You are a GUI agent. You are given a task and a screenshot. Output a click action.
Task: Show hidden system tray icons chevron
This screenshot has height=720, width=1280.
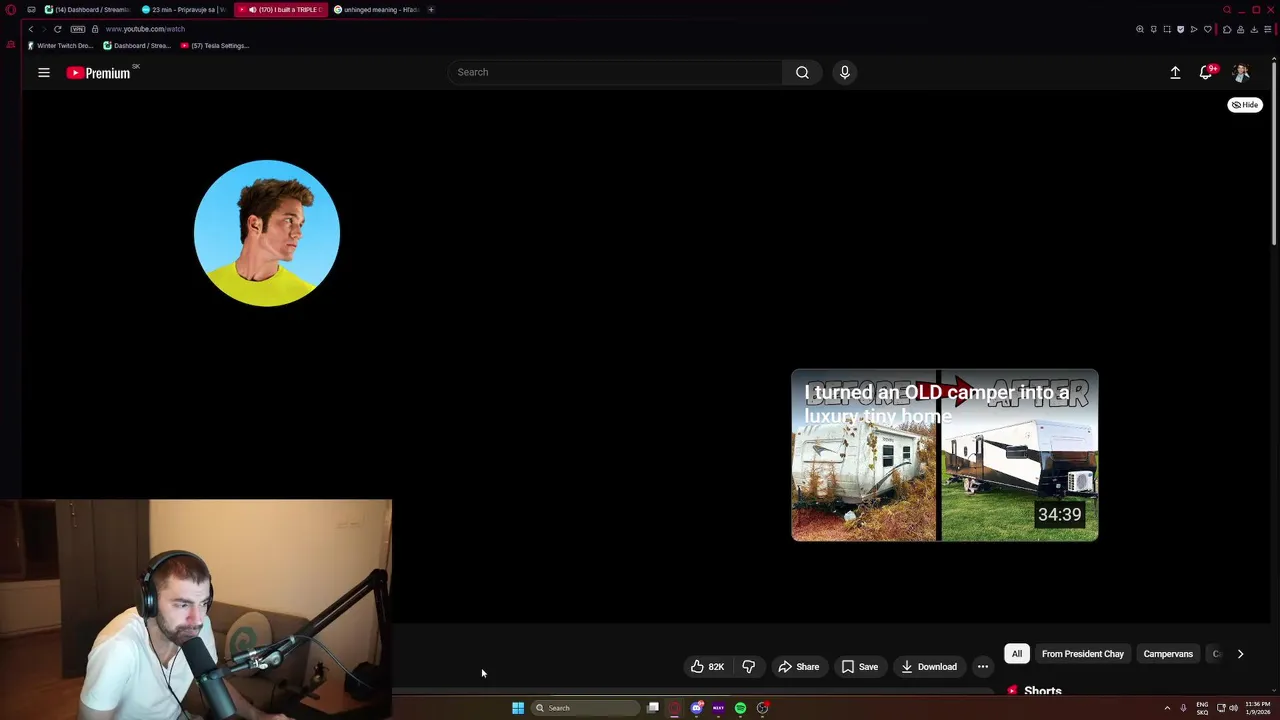[1167, 708]
